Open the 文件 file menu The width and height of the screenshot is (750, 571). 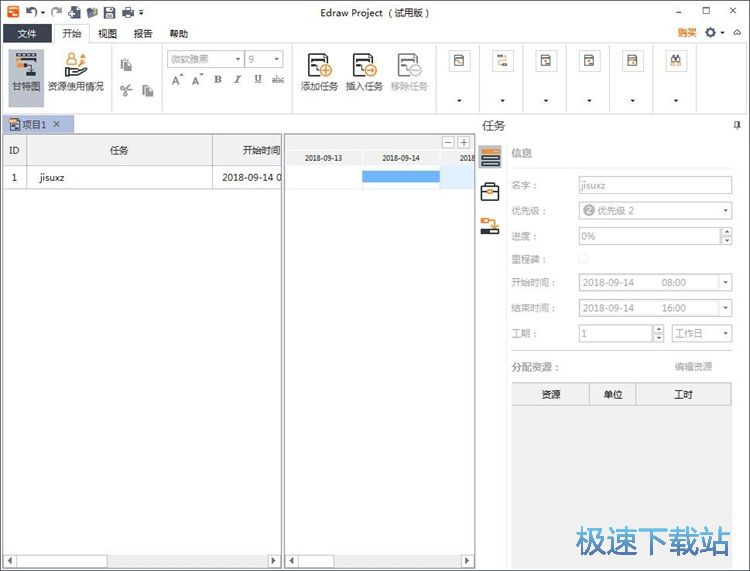[27, 33]
